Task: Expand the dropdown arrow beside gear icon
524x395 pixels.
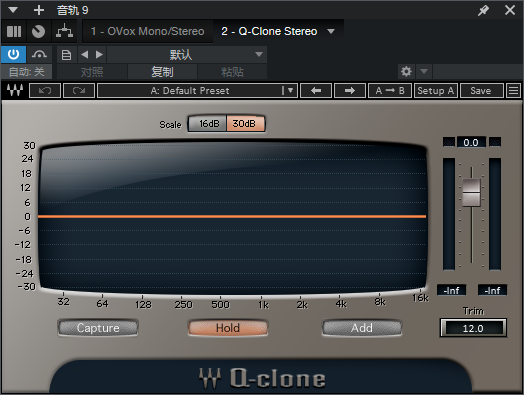Action: point(424,71)
